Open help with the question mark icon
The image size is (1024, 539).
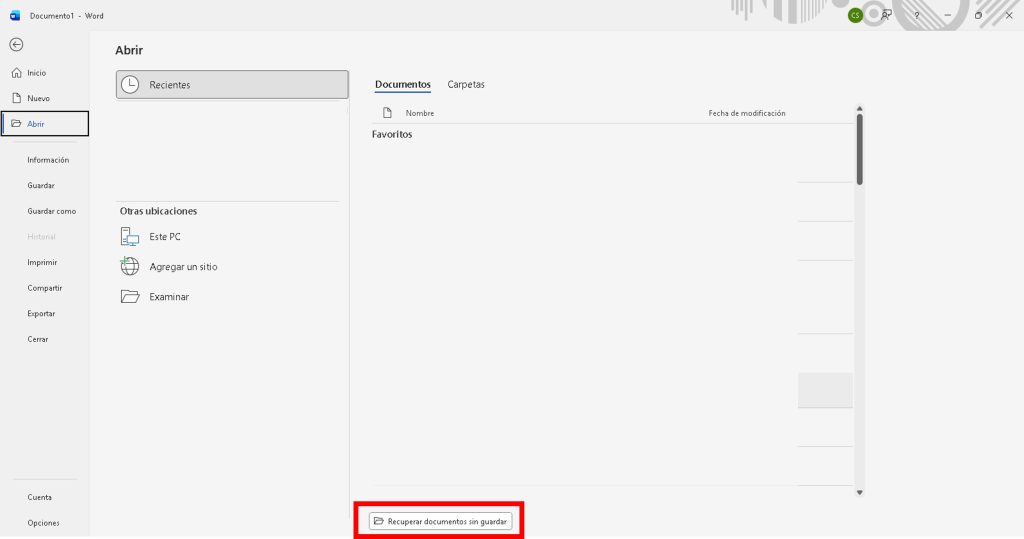(916, 16)
